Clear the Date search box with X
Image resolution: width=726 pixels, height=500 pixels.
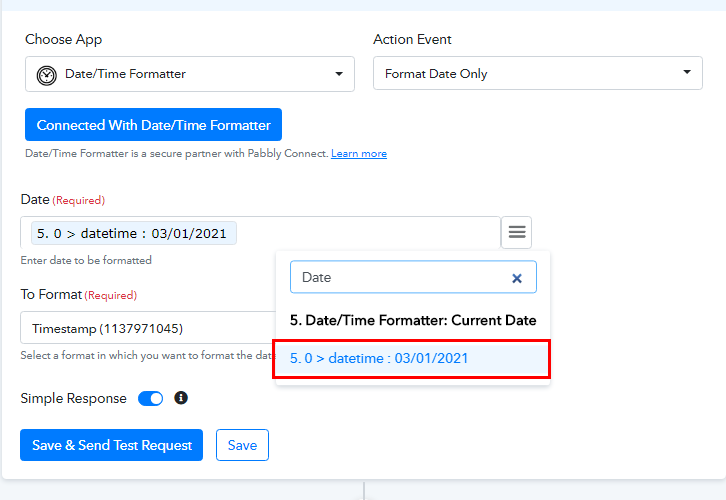tap(517, 278)
